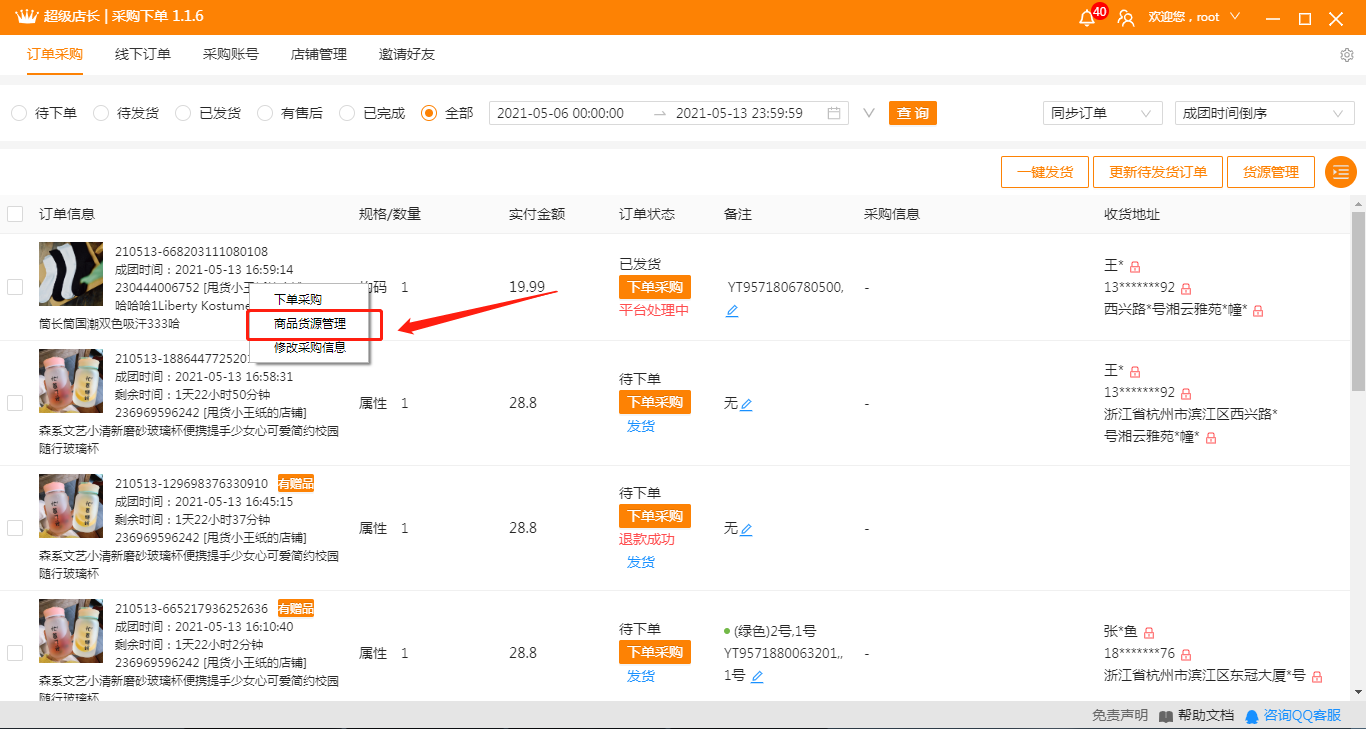Expand root user account dropdown arrow
The height and width of the screenshot is (729, 1366).
tap(1235, 17)
